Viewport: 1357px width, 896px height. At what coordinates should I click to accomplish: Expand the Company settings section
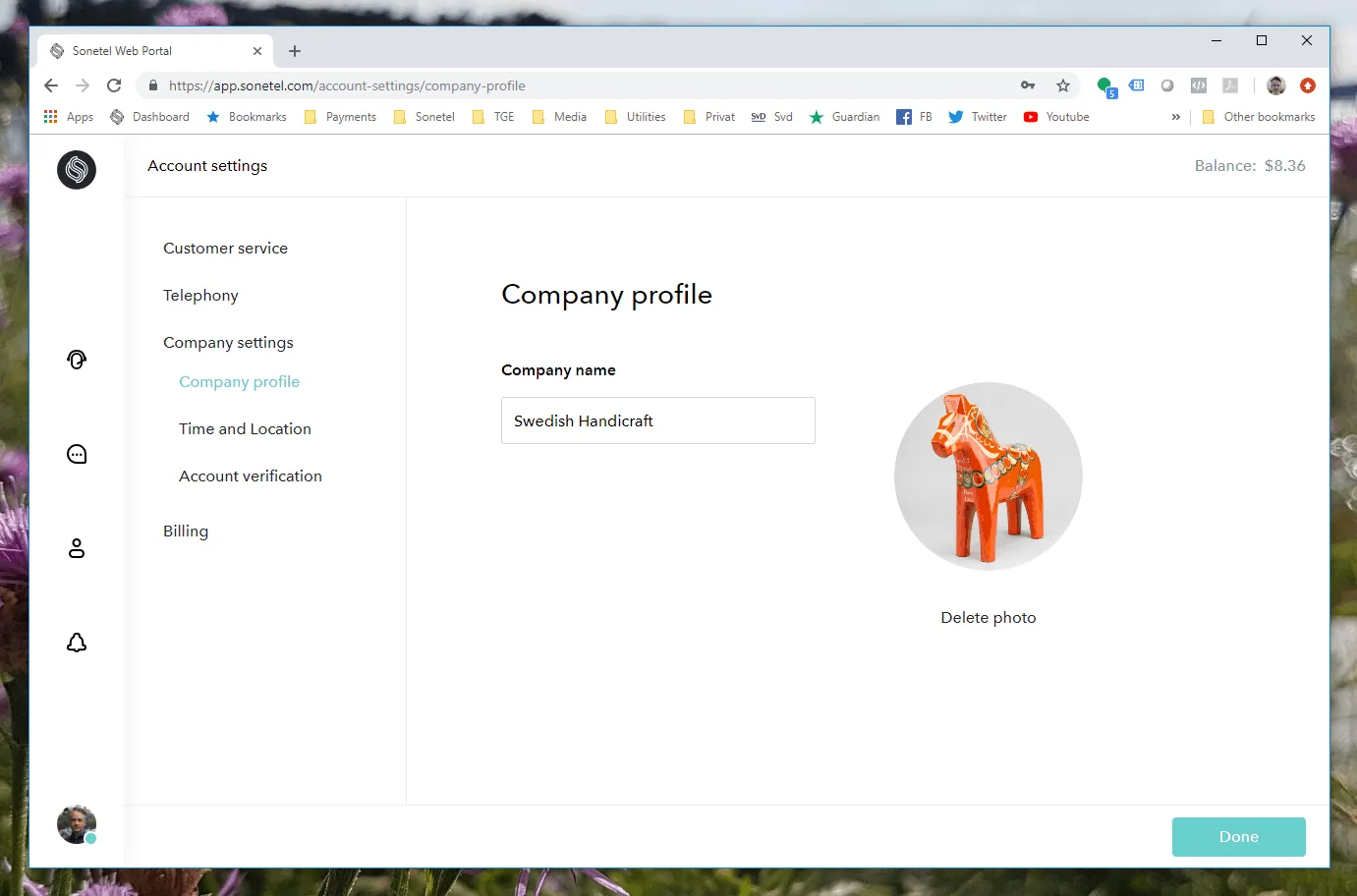tap(228, 343)
